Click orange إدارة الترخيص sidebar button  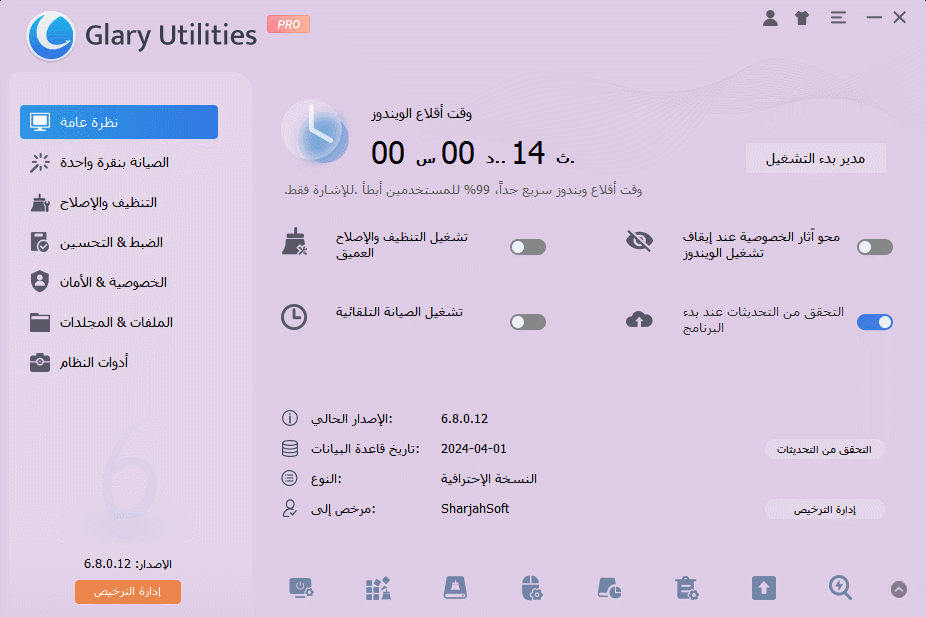click(x=128, y=592)
